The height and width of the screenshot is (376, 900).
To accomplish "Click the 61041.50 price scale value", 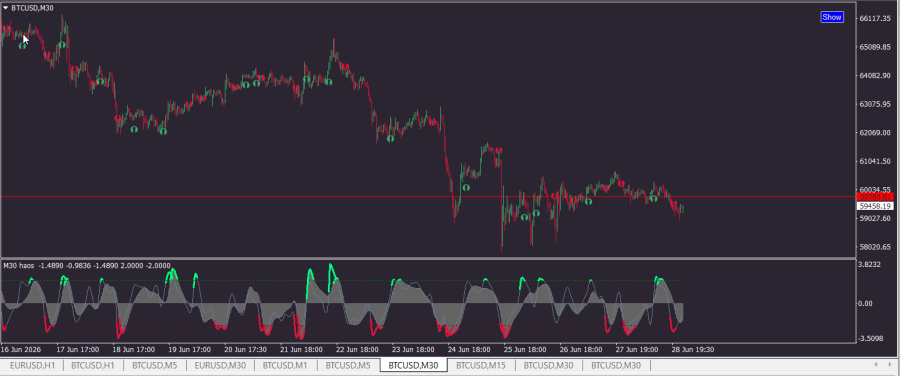I will (875, 161).
